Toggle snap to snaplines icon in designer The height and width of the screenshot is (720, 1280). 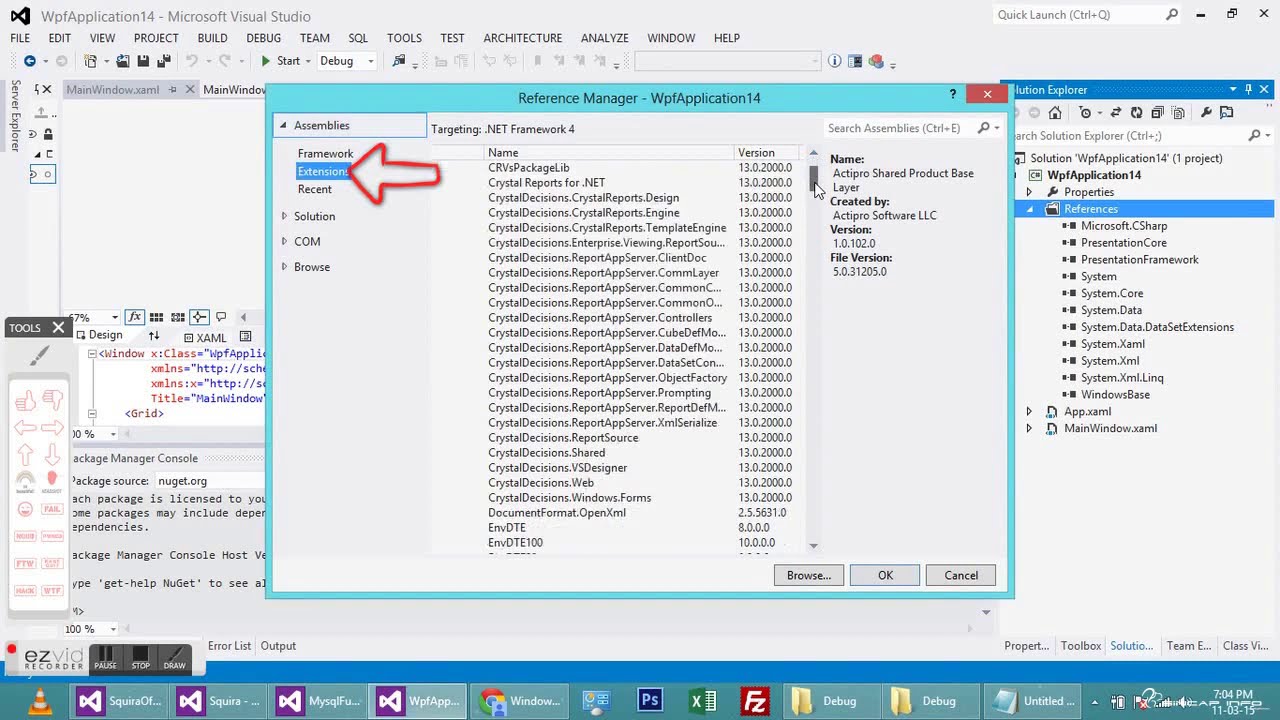pos(199,317)
